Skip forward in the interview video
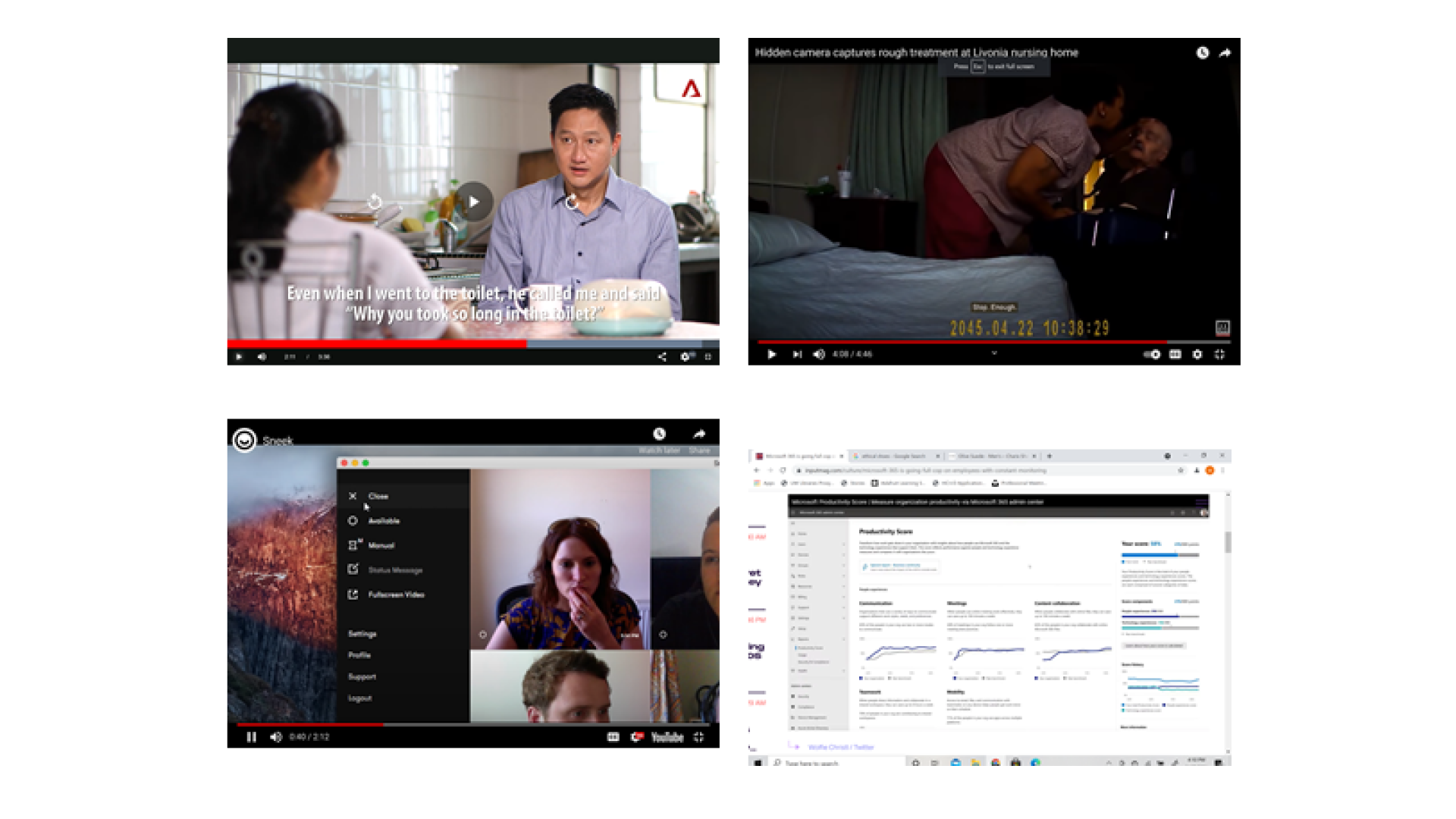Viewport: 1456px width, 819px height. click(x=572, y=202)
